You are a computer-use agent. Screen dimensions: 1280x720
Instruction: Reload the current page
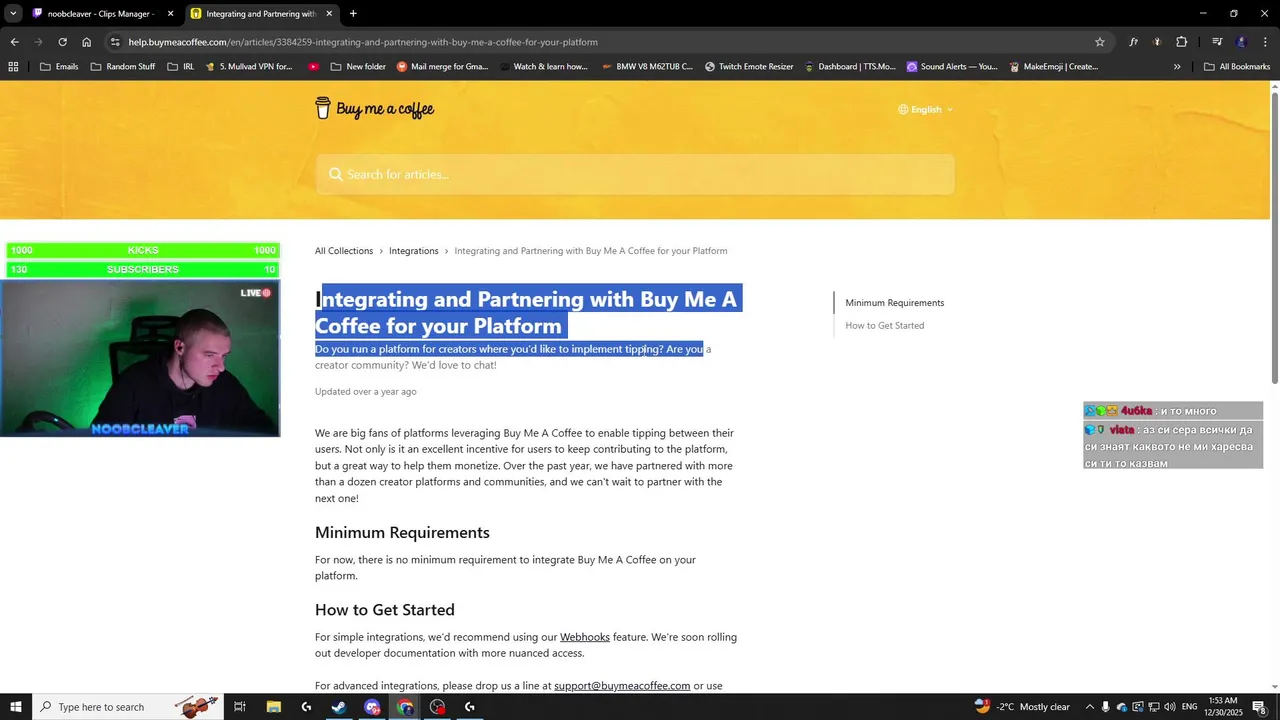click(x=62, y=42)
